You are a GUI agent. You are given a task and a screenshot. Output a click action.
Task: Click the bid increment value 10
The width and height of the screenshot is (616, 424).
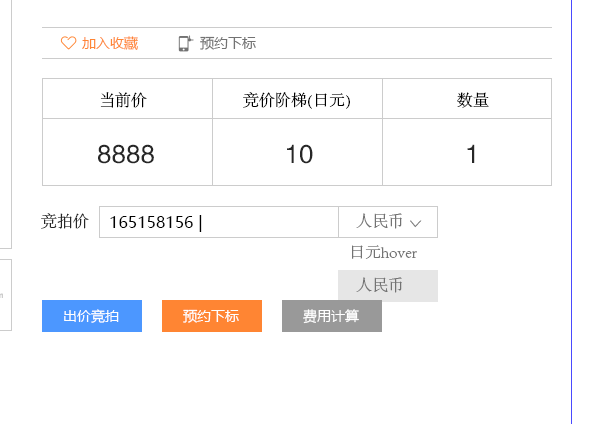coord(298,154)
